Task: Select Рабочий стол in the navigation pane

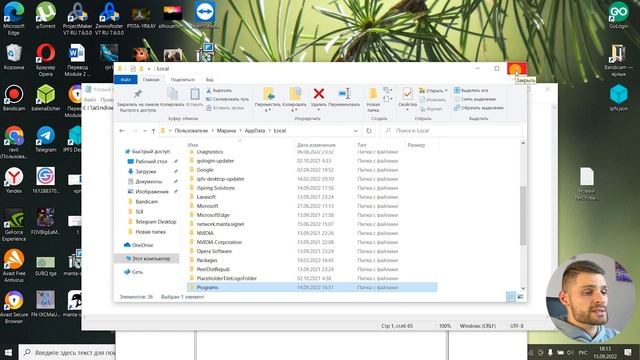Action: [x=151, y=161]
